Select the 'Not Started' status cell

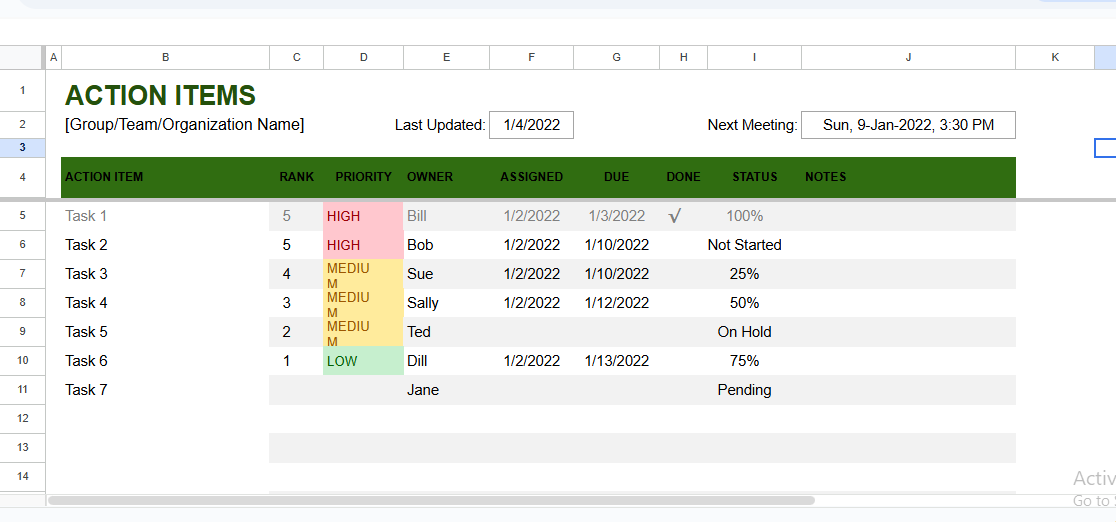pos(744,245)
